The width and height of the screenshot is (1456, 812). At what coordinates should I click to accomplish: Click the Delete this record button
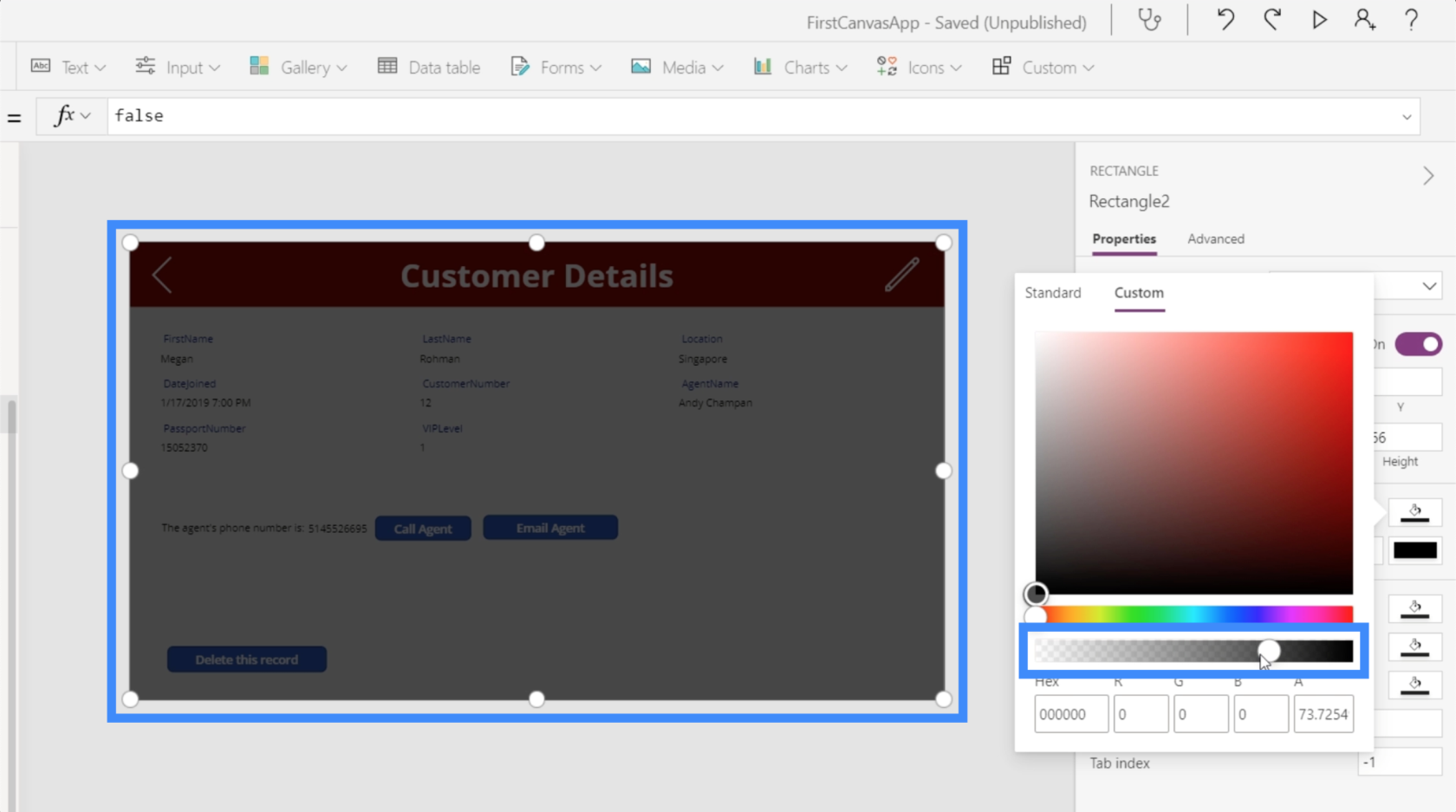(247, 659)
